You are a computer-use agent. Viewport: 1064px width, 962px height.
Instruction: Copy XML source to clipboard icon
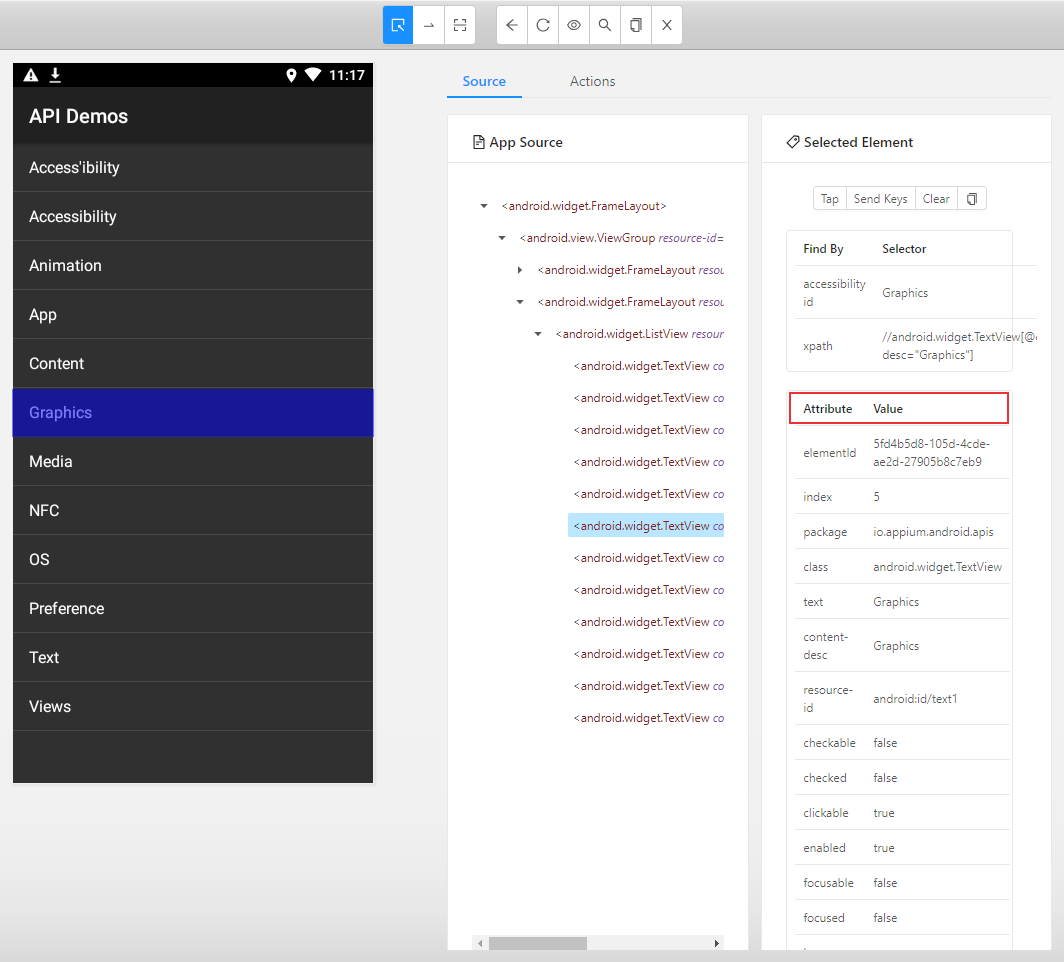[x=636, y=25]
